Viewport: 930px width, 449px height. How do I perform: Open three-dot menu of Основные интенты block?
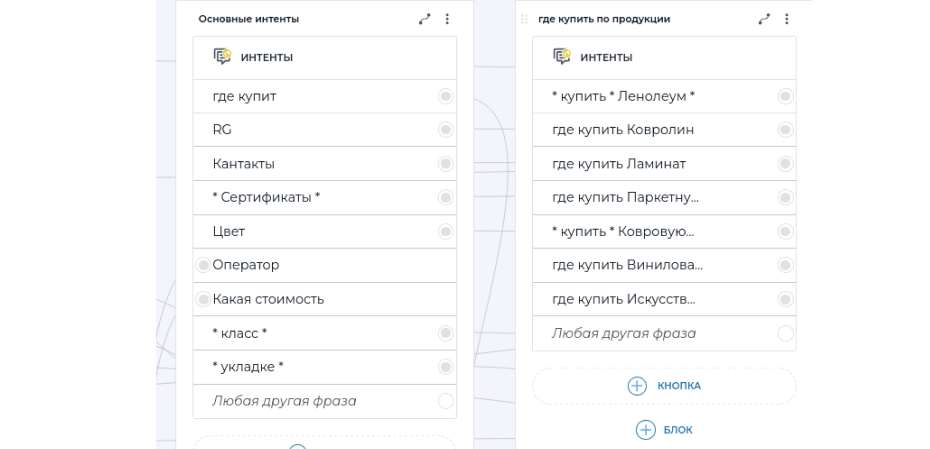(447, 19)
